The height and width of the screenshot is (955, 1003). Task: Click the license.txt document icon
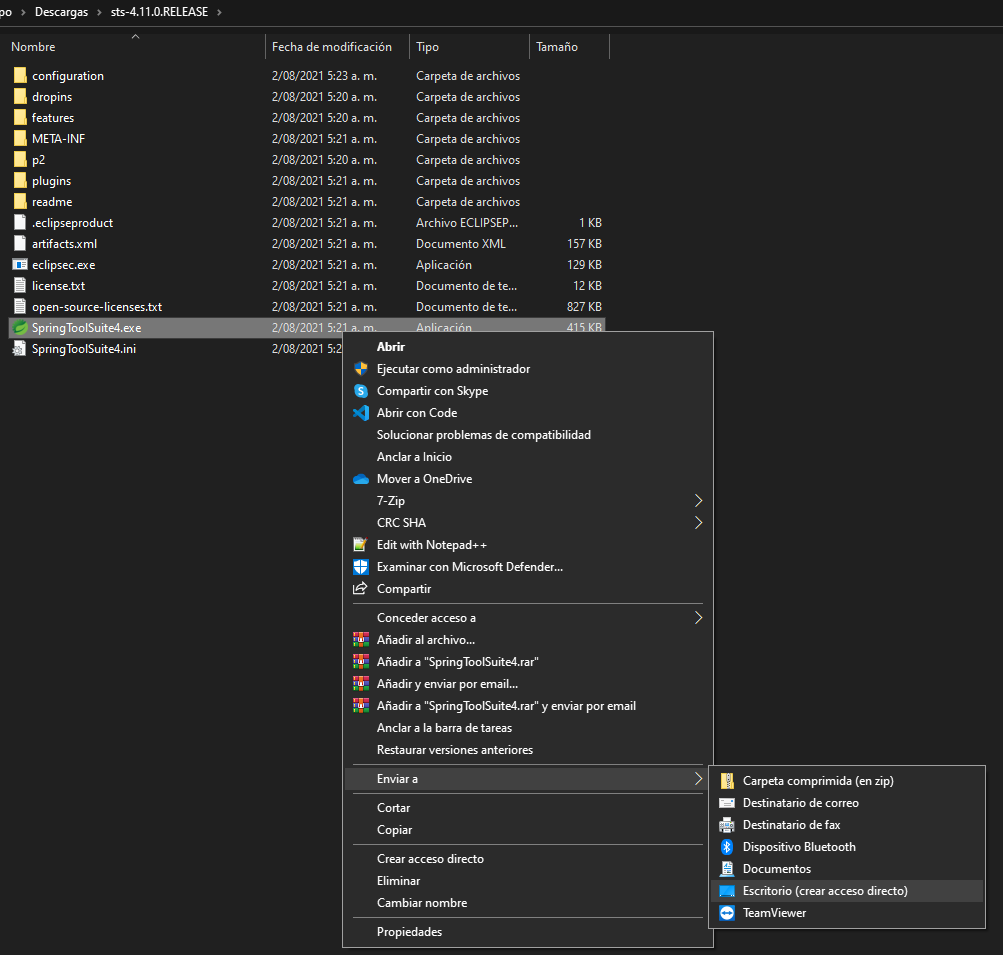(x=20, y=286)
